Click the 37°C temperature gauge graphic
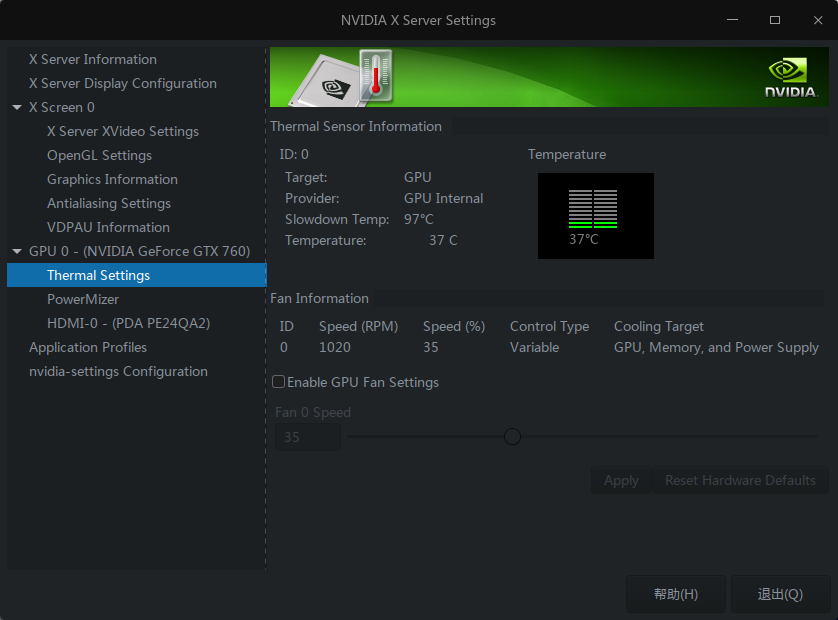 (596, 216)
